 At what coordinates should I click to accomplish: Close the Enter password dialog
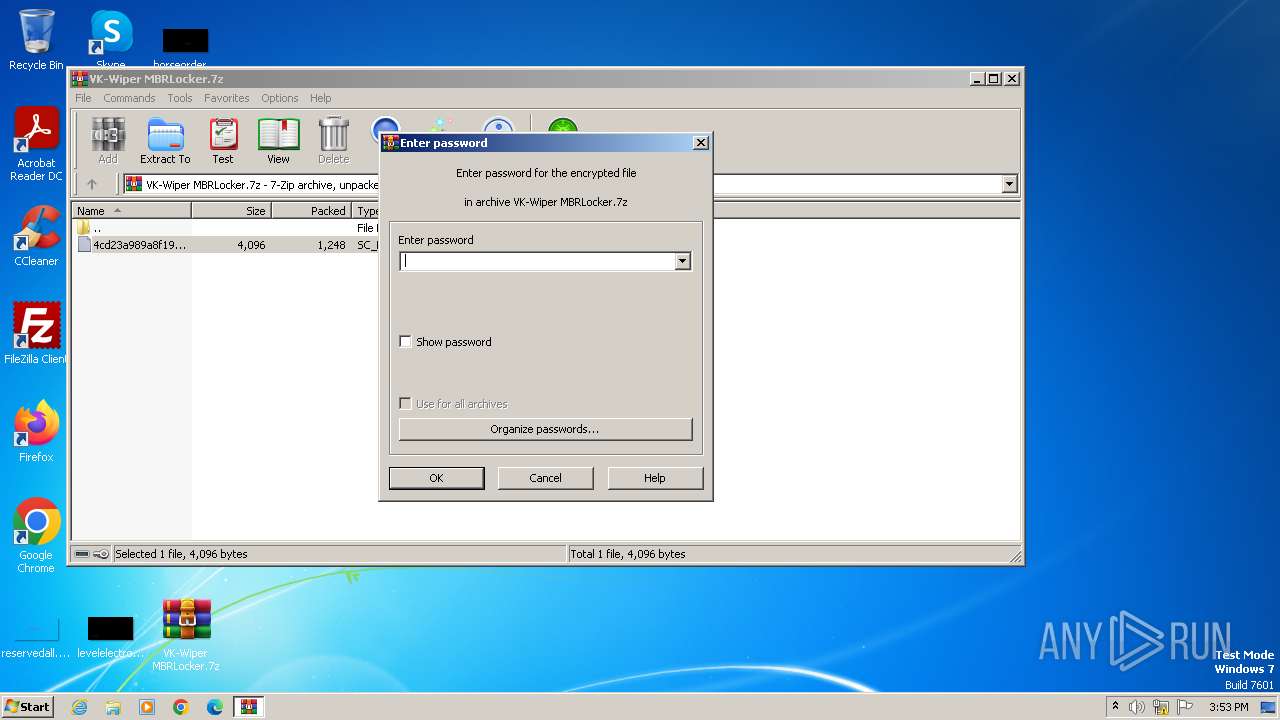[x=701, y=142]
